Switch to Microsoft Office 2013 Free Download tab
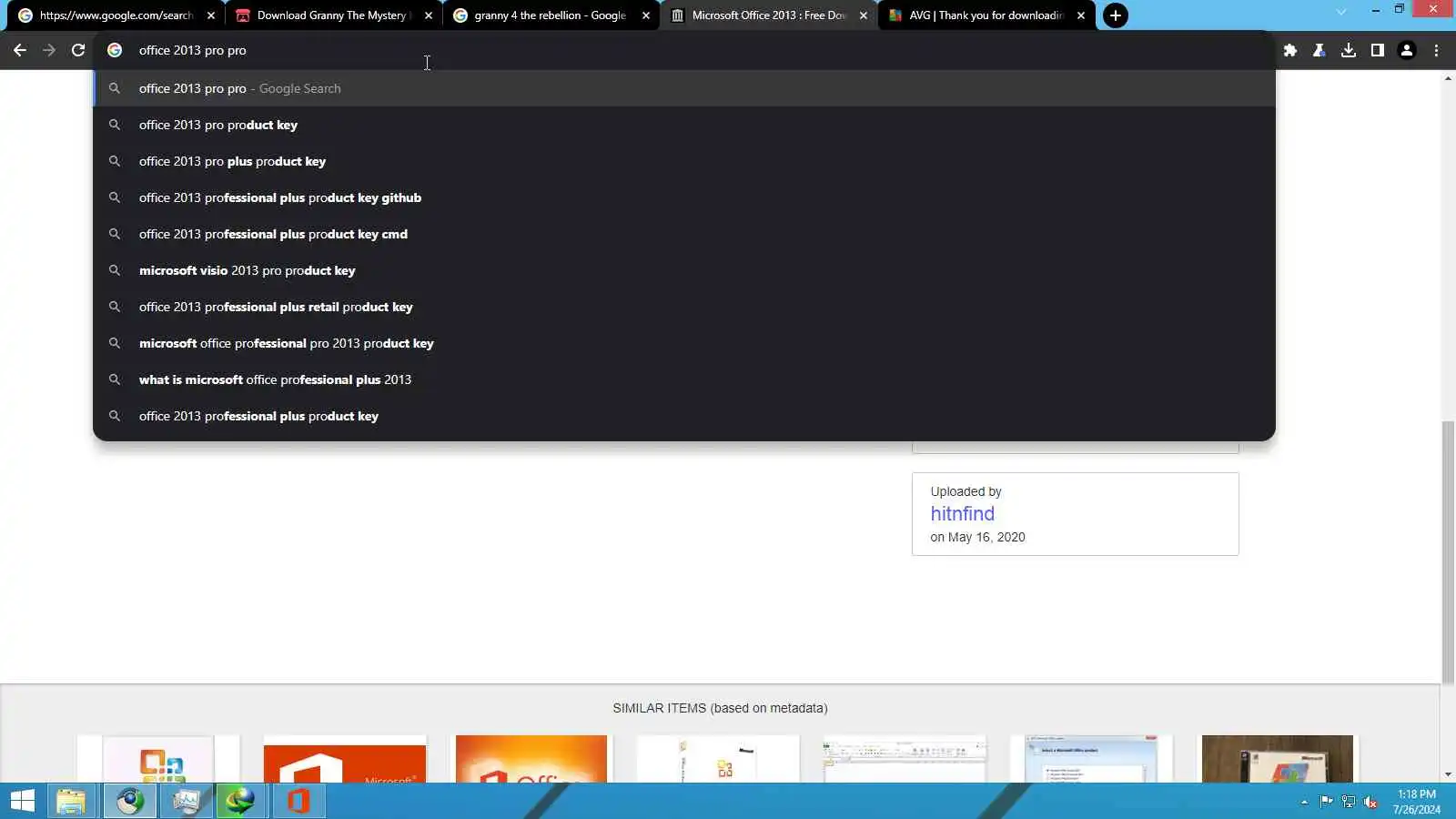Screen dimensions: 1456x819 pyautogui.click(x=769, y=15)
